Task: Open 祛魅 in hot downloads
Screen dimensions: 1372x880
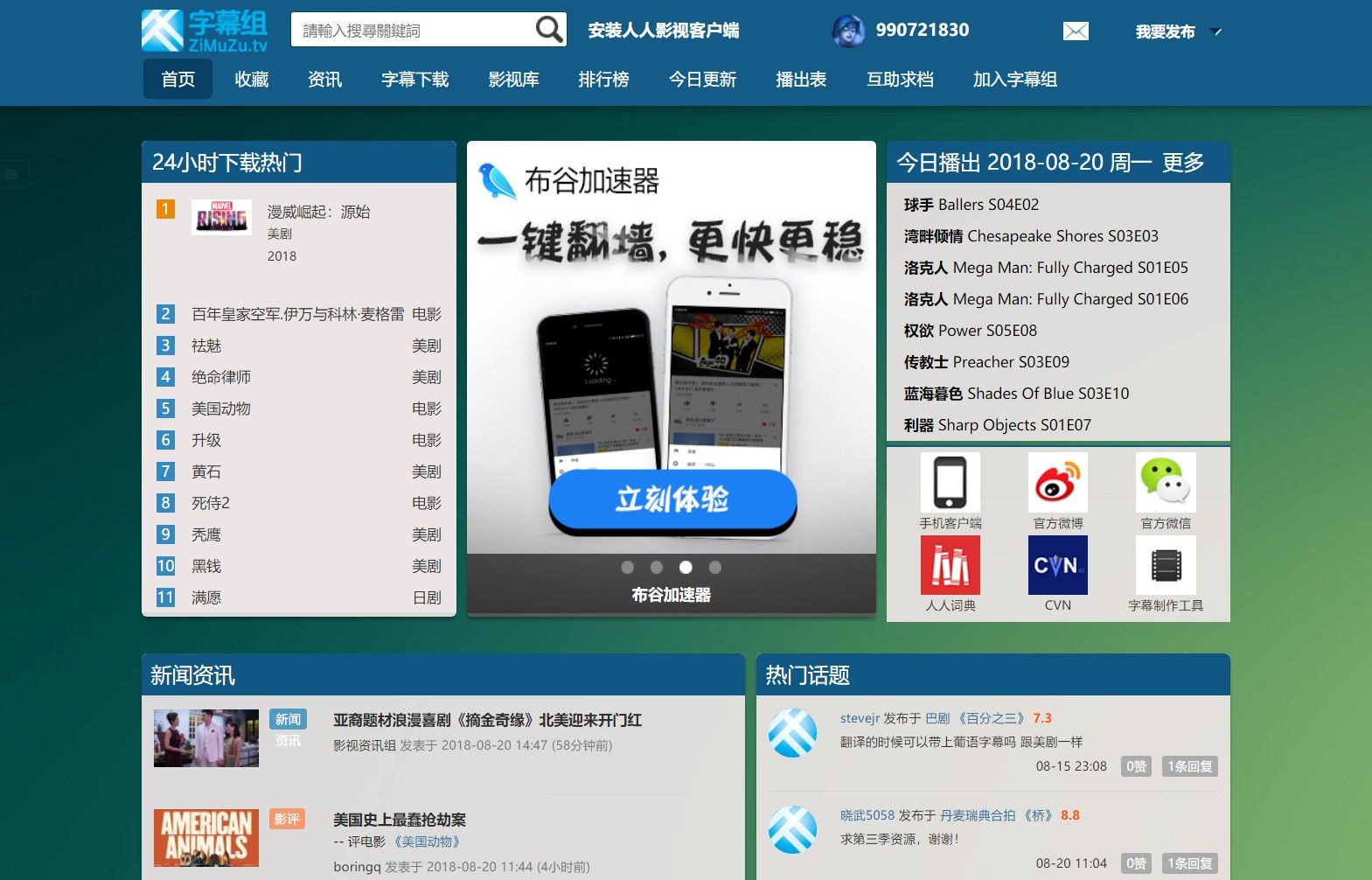Action: (206, 346)
